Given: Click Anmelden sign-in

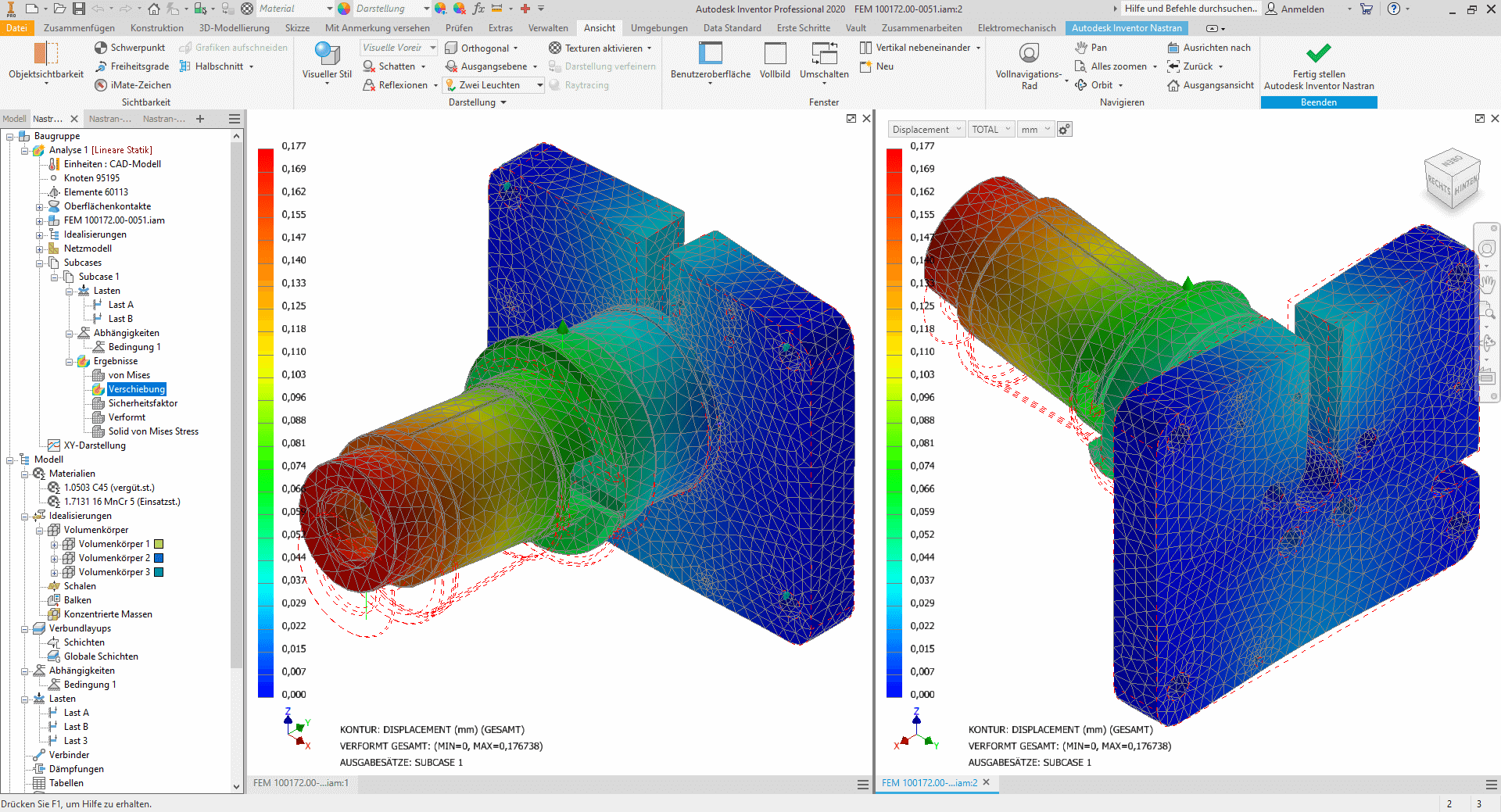Looking at the screenshot, I should [1295, 9].
